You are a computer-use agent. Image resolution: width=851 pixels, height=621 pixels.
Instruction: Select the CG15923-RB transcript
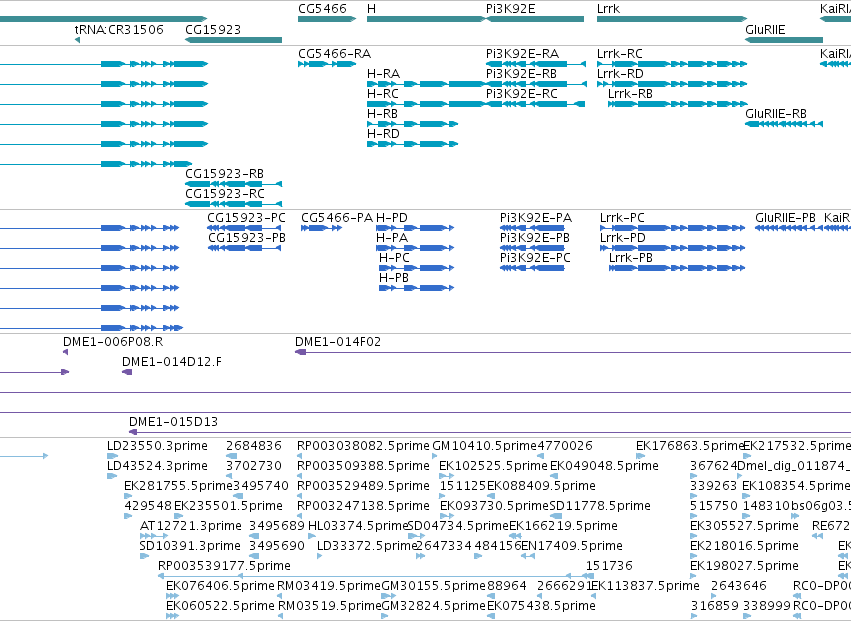click(233, 184)
